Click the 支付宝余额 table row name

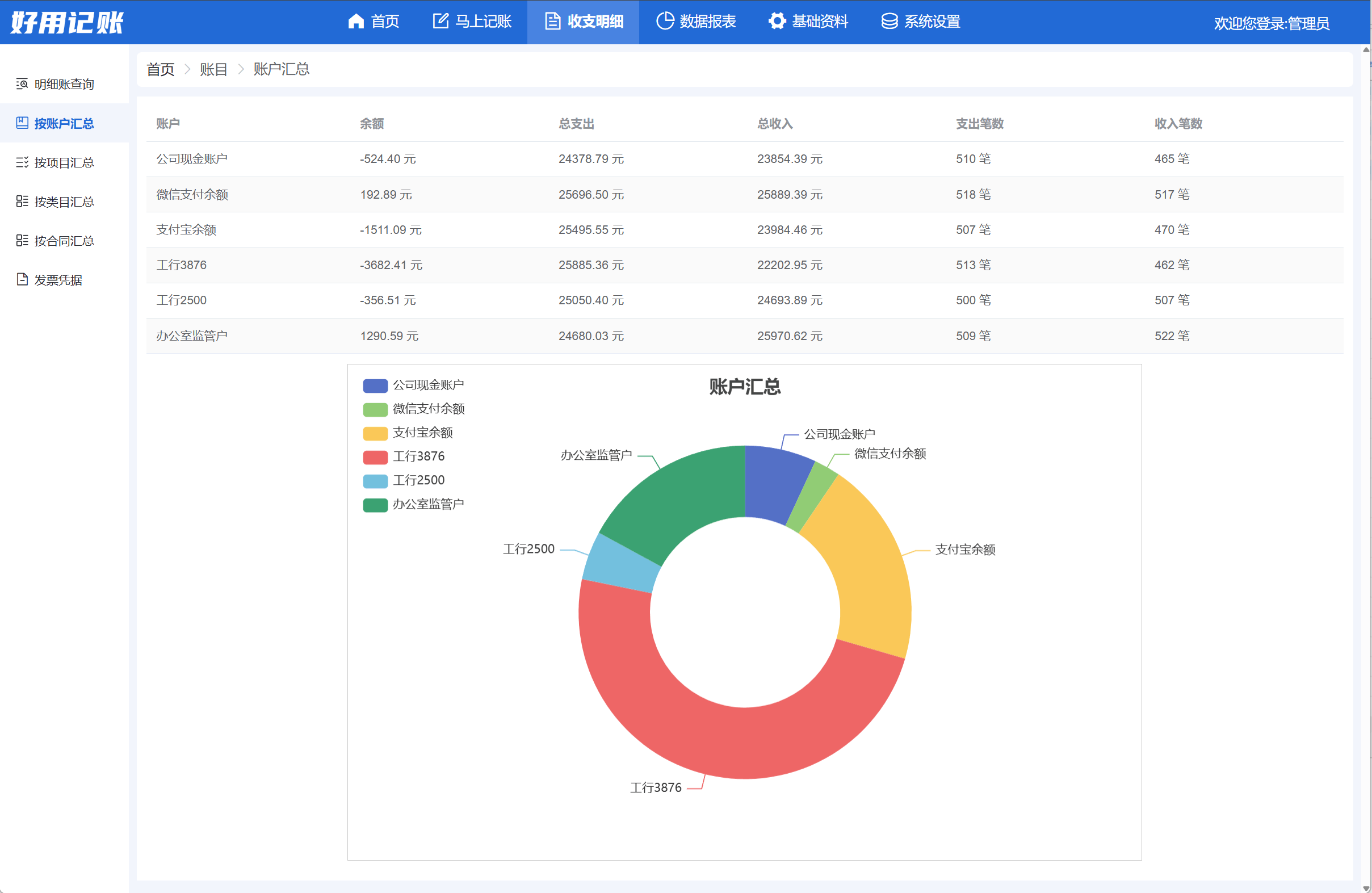[186, 230]
